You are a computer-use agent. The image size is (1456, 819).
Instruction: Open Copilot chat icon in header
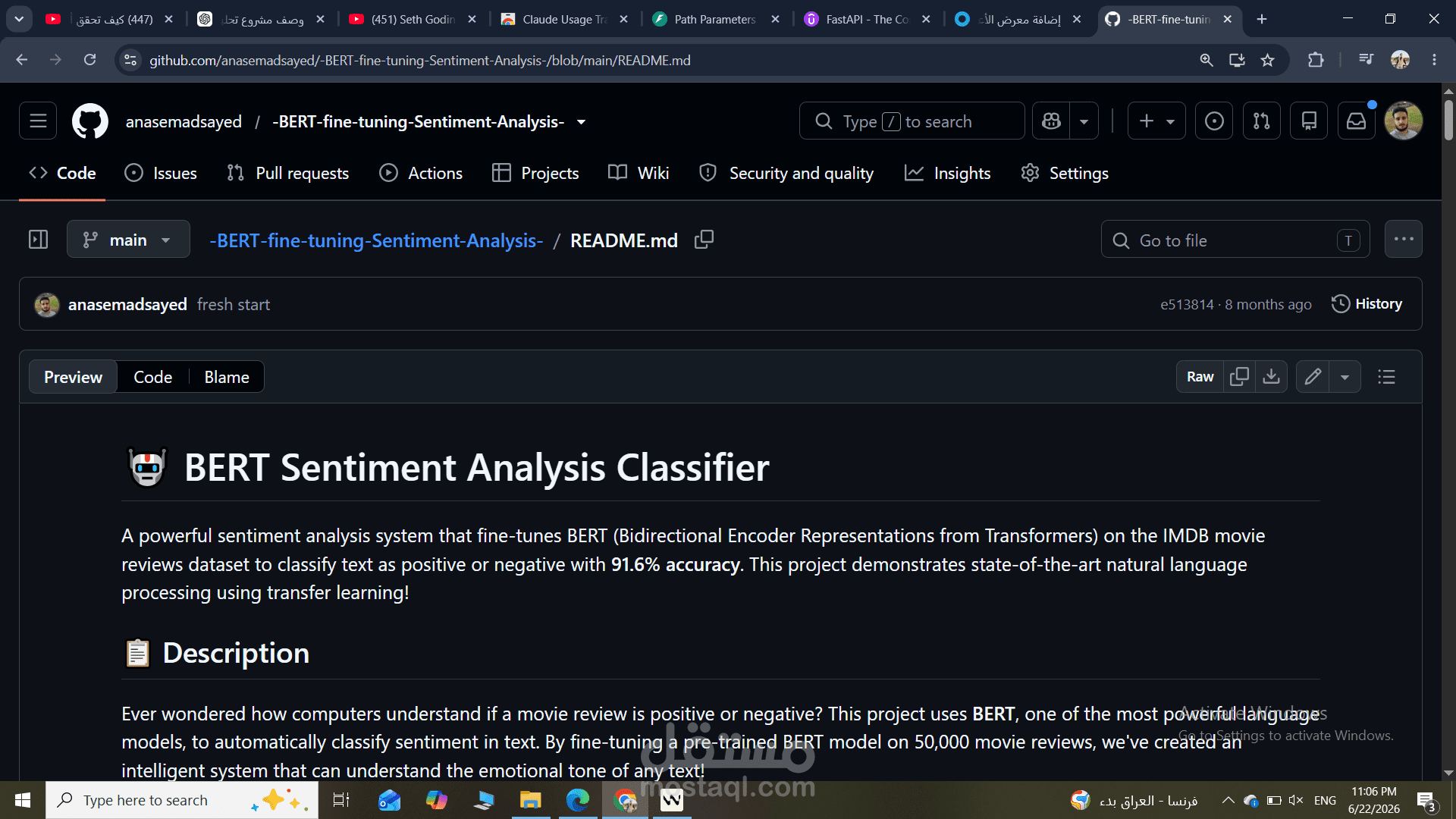pyautogui.click(x=1051, y=121)
